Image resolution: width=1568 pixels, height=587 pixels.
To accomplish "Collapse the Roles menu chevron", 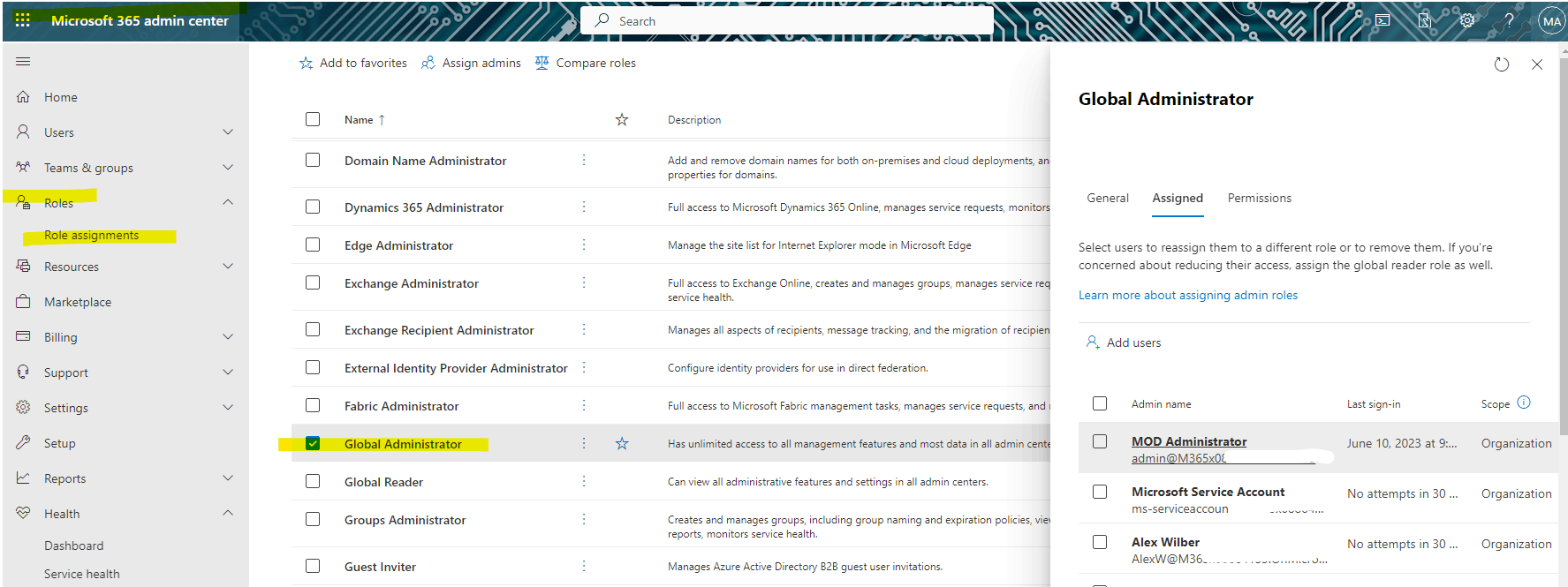I will point(228,202).
